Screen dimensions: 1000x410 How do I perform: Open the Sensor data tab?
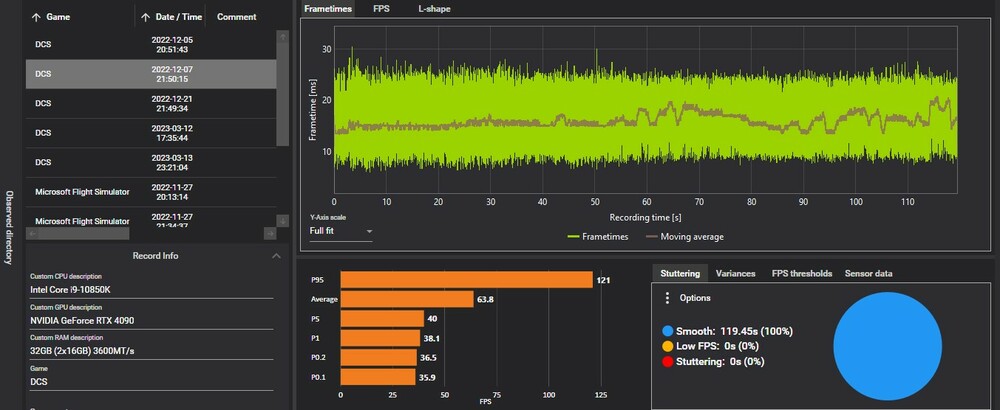click(868, 274)
